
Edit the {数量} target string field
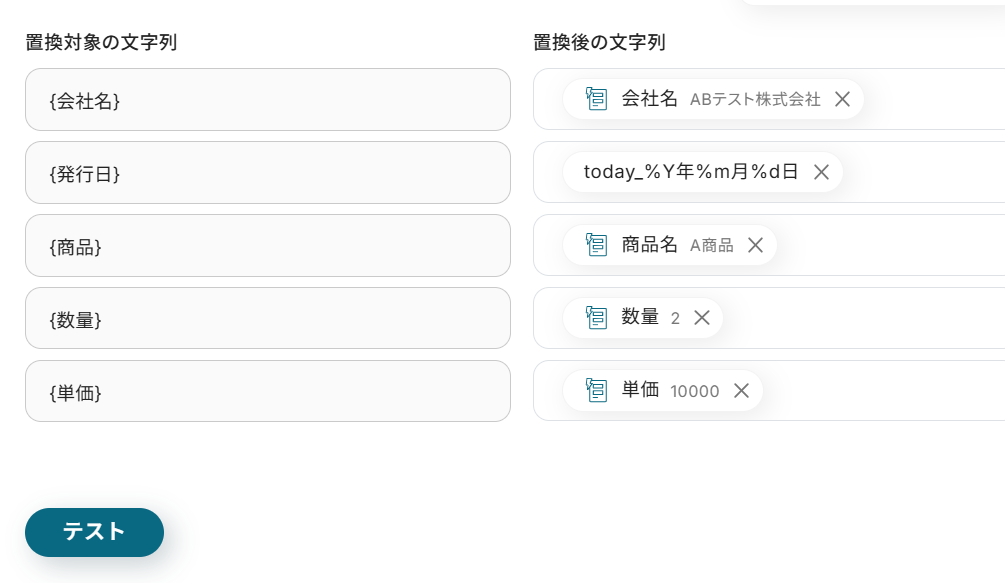[267, 319]
